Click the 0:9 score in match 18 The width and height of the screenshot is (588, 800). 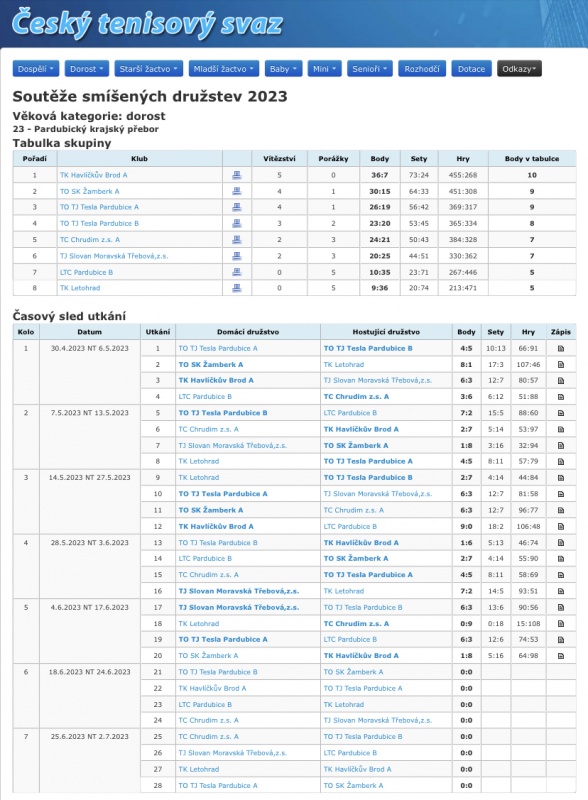click(466, 623)
